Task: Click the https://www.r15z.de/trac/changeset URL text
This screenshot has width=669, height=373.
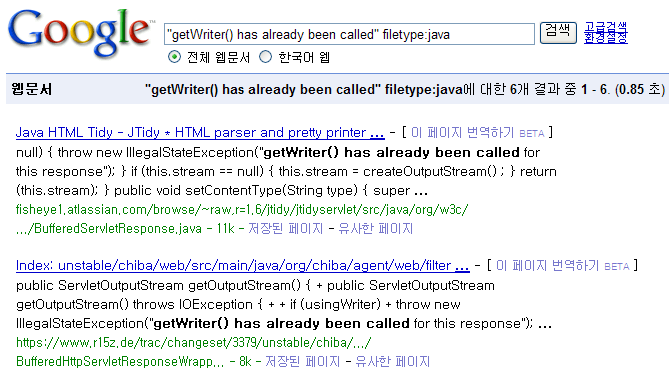Action: (194, 343)
